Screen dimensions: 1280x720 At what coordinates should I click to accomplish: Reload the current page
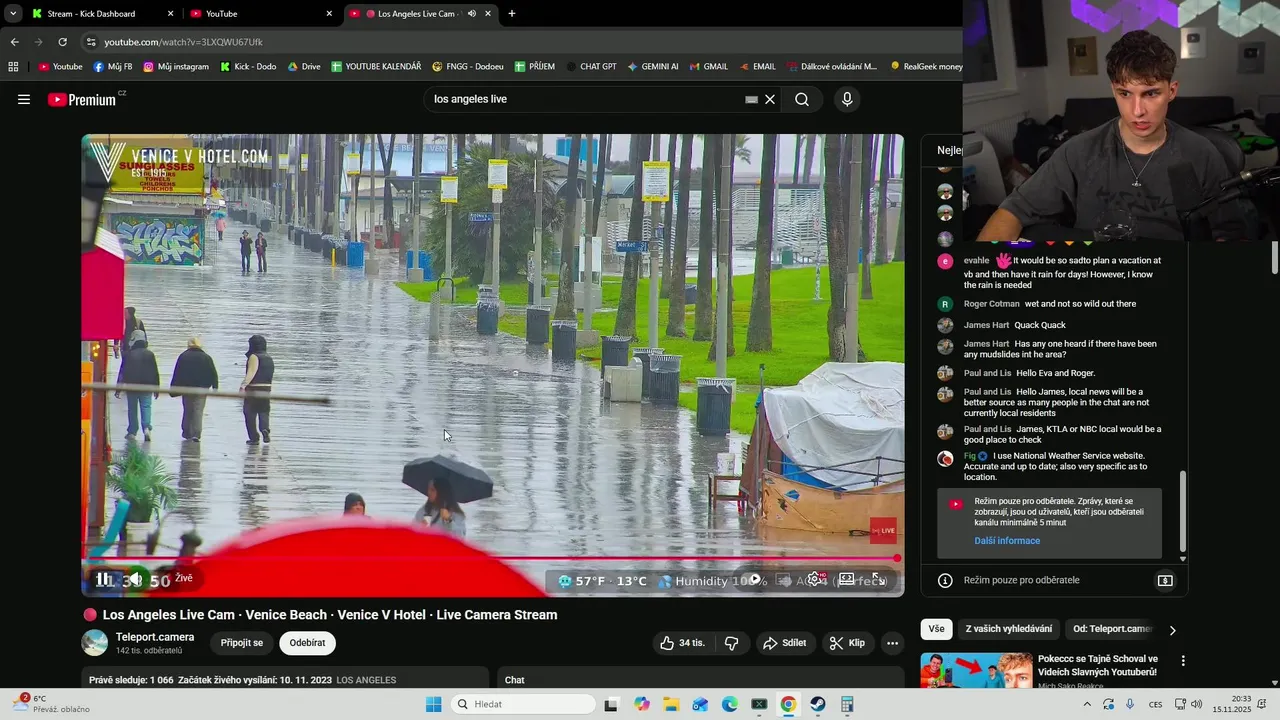coord(62,42)
